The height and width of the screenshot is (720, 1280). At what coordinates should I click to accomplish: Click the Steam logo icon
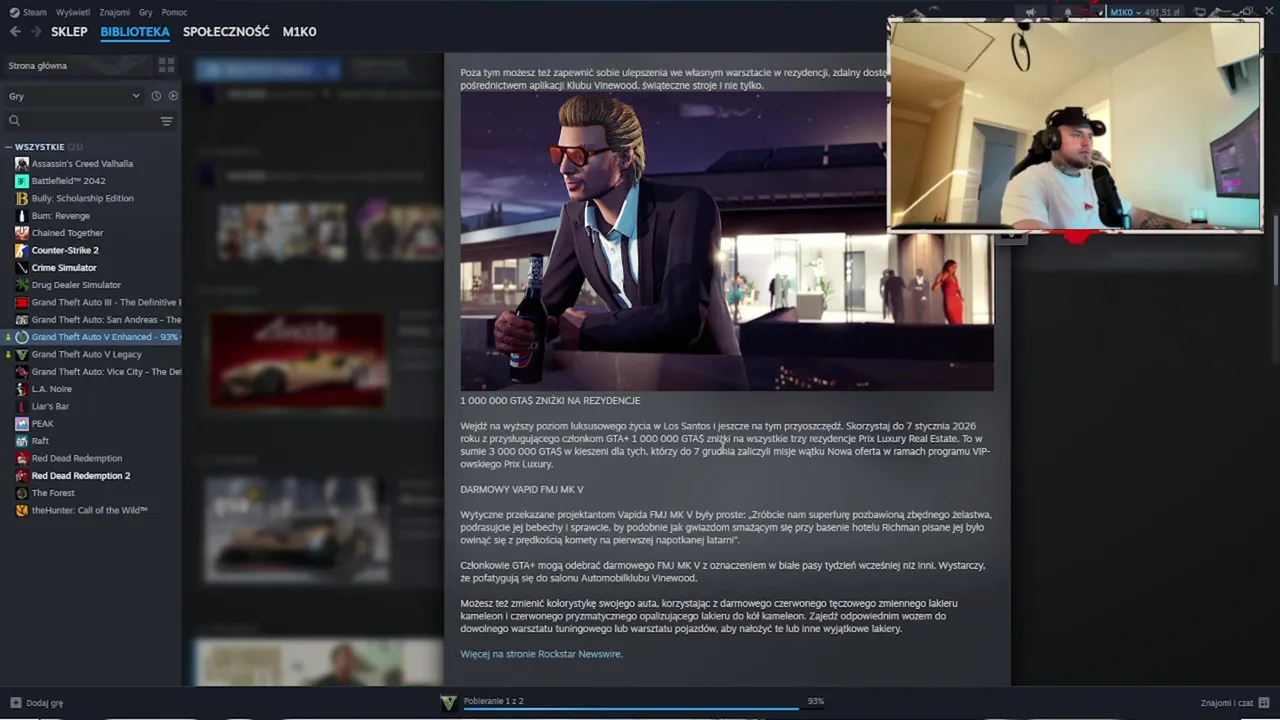[14, 12]
